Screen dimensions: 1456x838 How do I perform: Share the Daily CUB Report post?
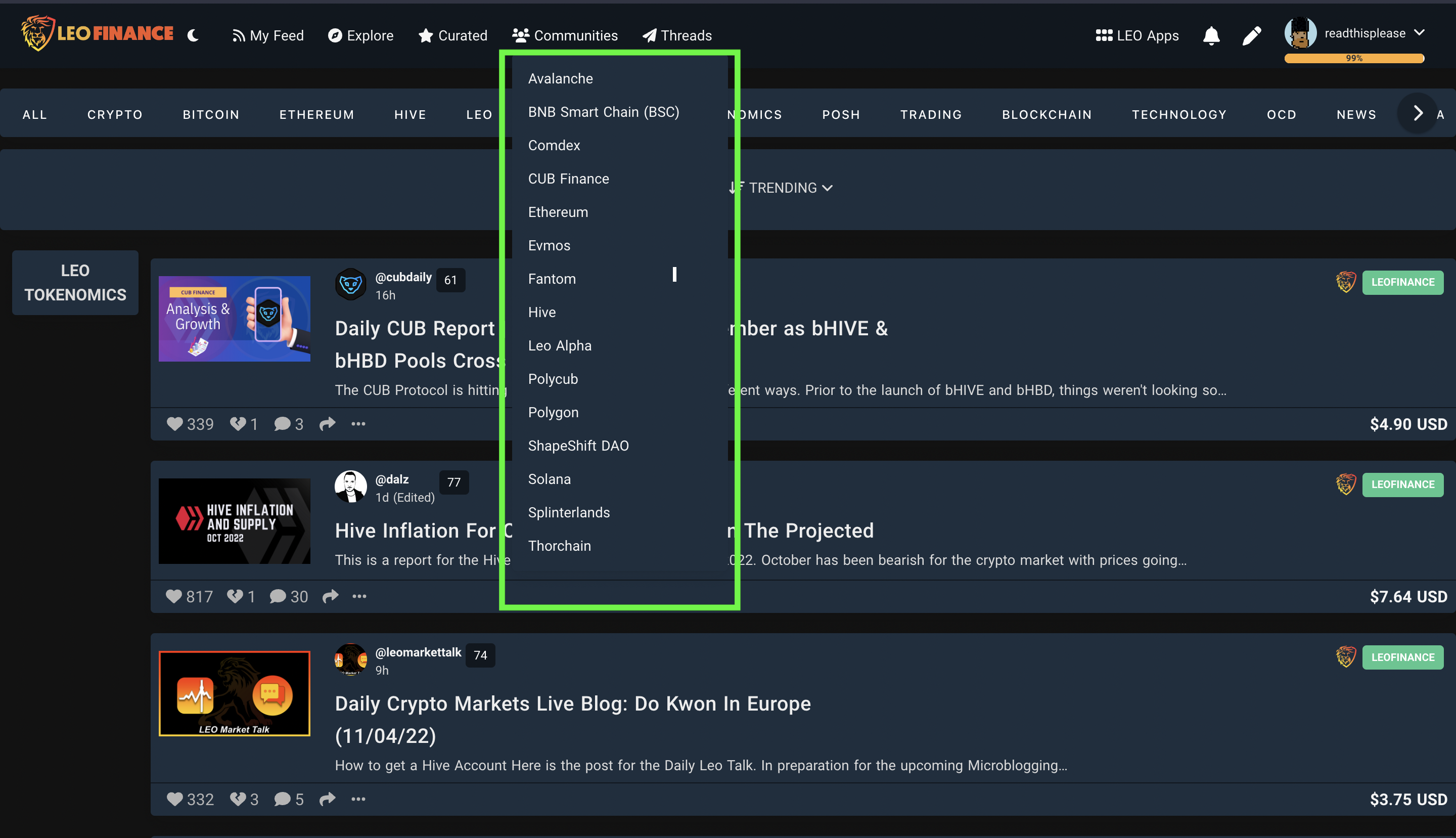point(327,424)
